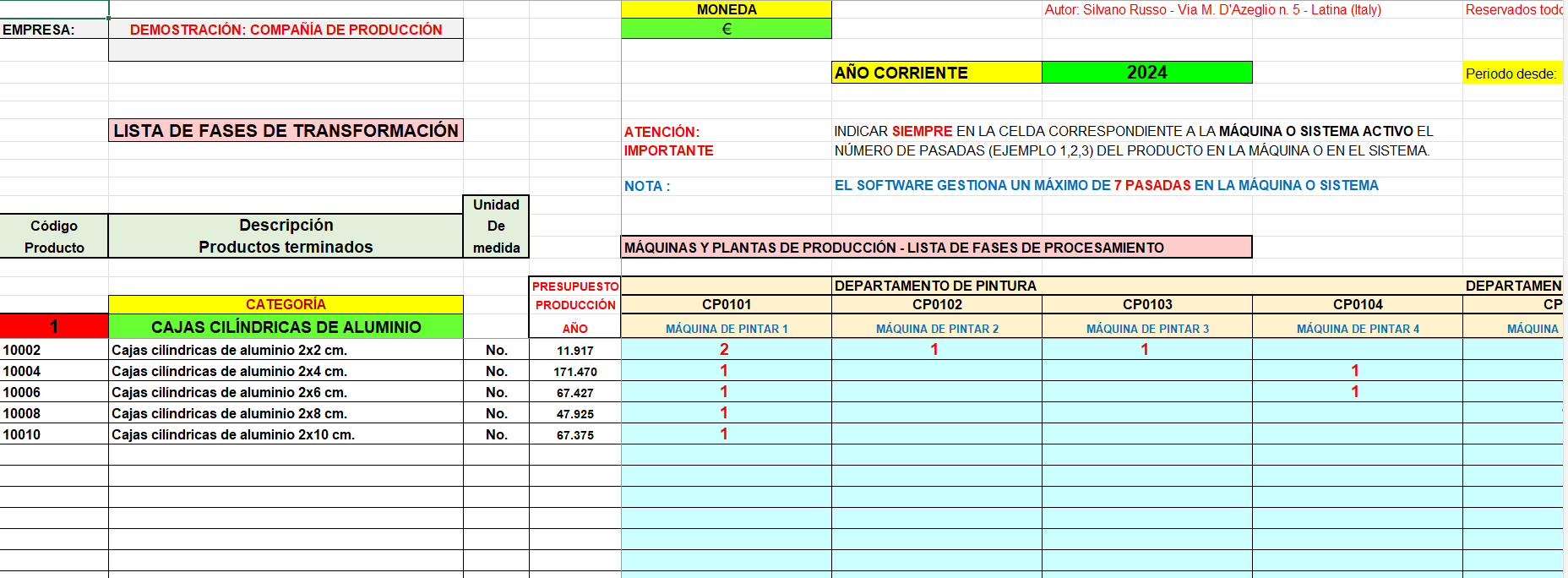Click Cajas cilíndricas de aluminio 2x4 cm.
The width and height of the screenshot is (1568, 578).
(286, 371)
